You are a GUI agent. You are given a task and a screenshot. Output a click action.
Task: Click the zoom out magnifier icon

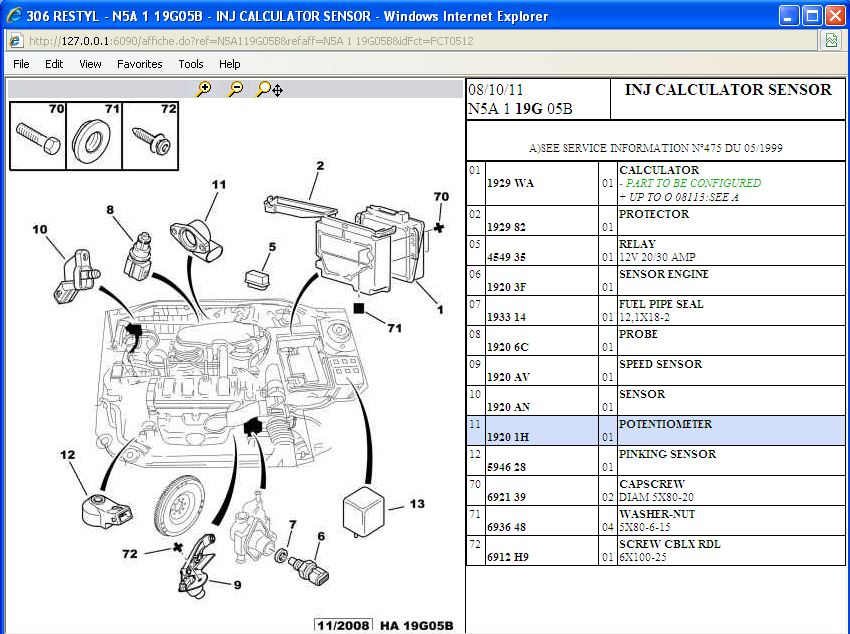(x=235, y=89)
